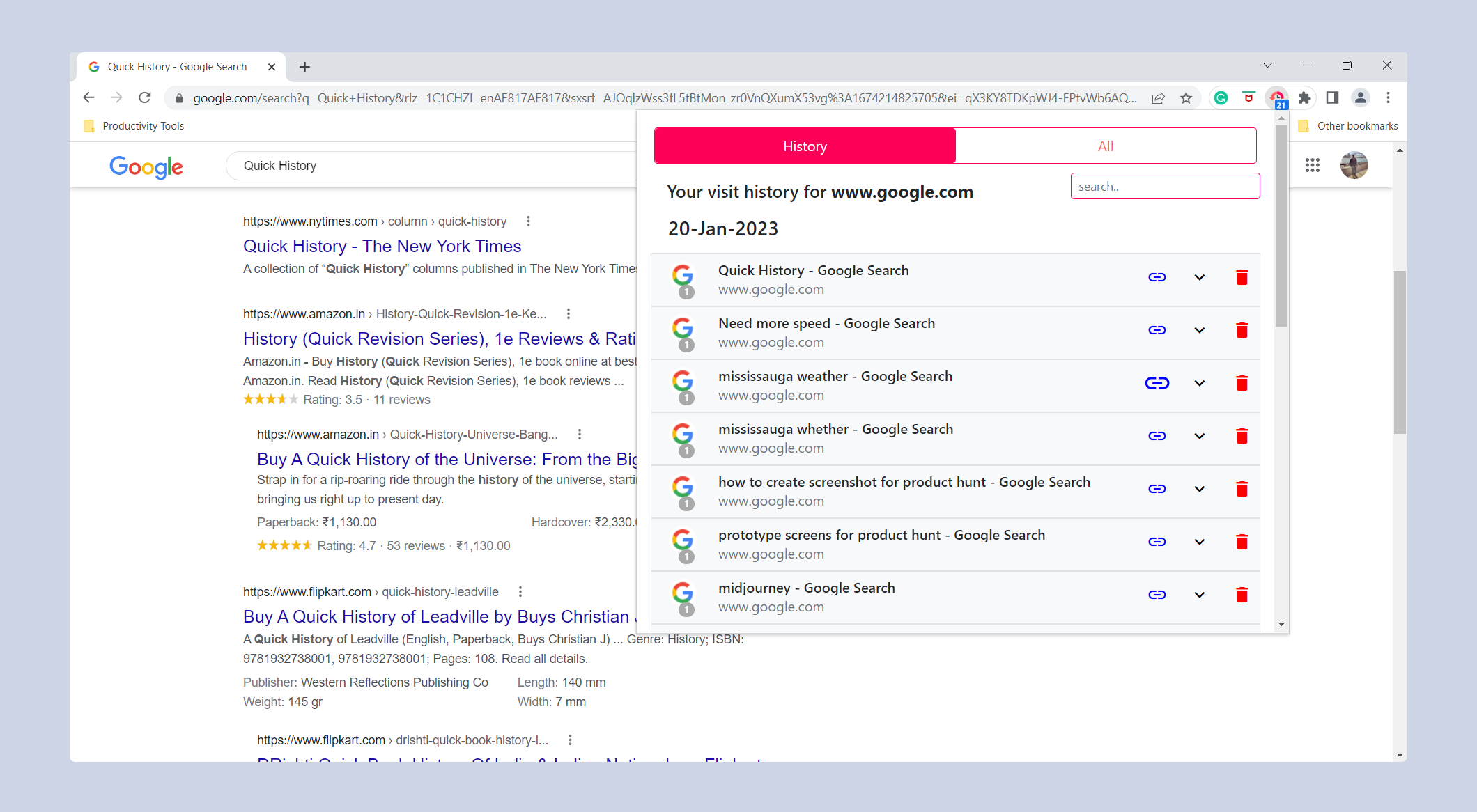
Task: Expand mississauga weather entry details
Action: tap(1199, 383)
